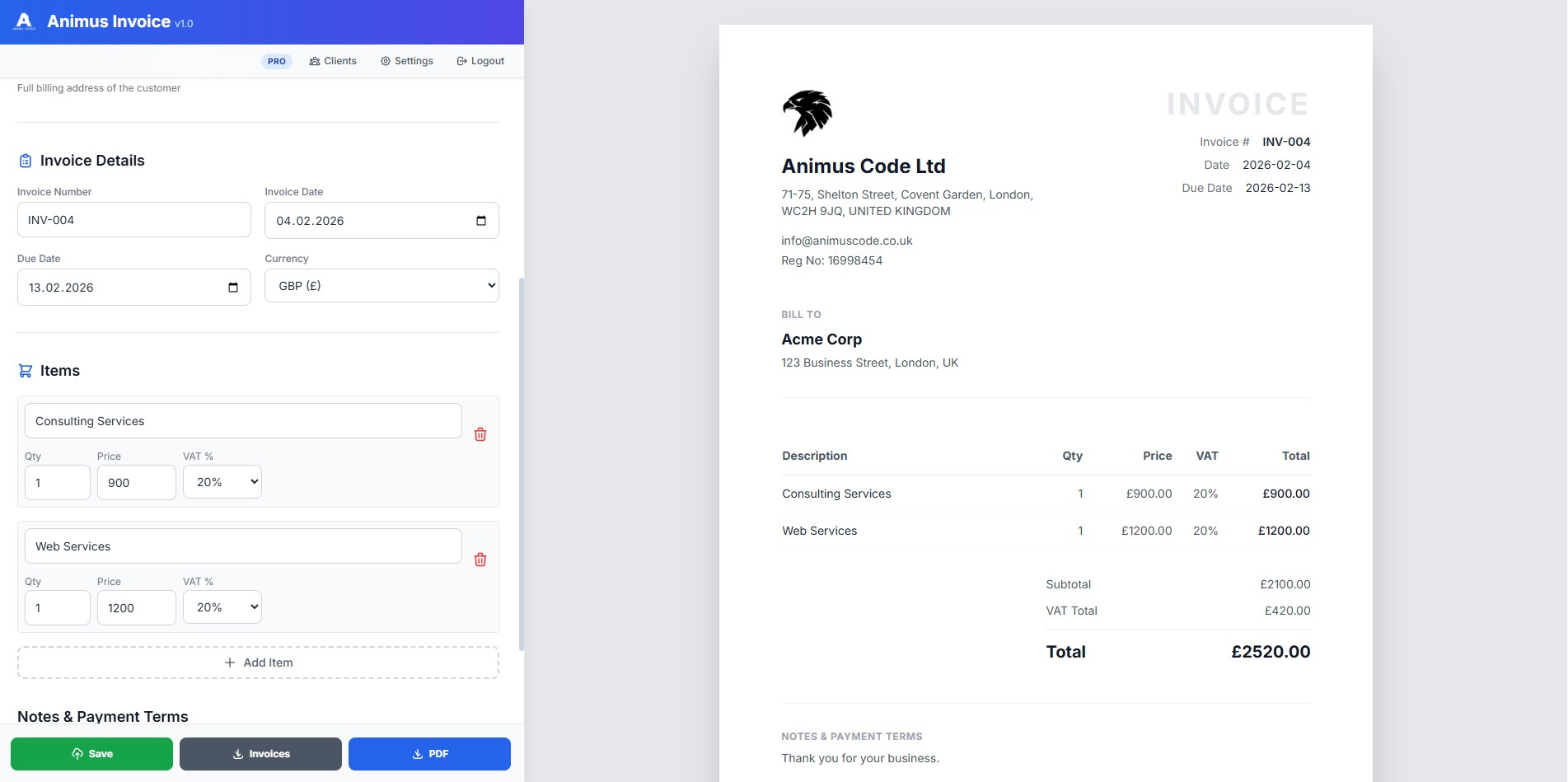Open the VAT % dropdown for Web Services
The height and width of the screenshot is (782, 1568).
(x=222, y=606)
